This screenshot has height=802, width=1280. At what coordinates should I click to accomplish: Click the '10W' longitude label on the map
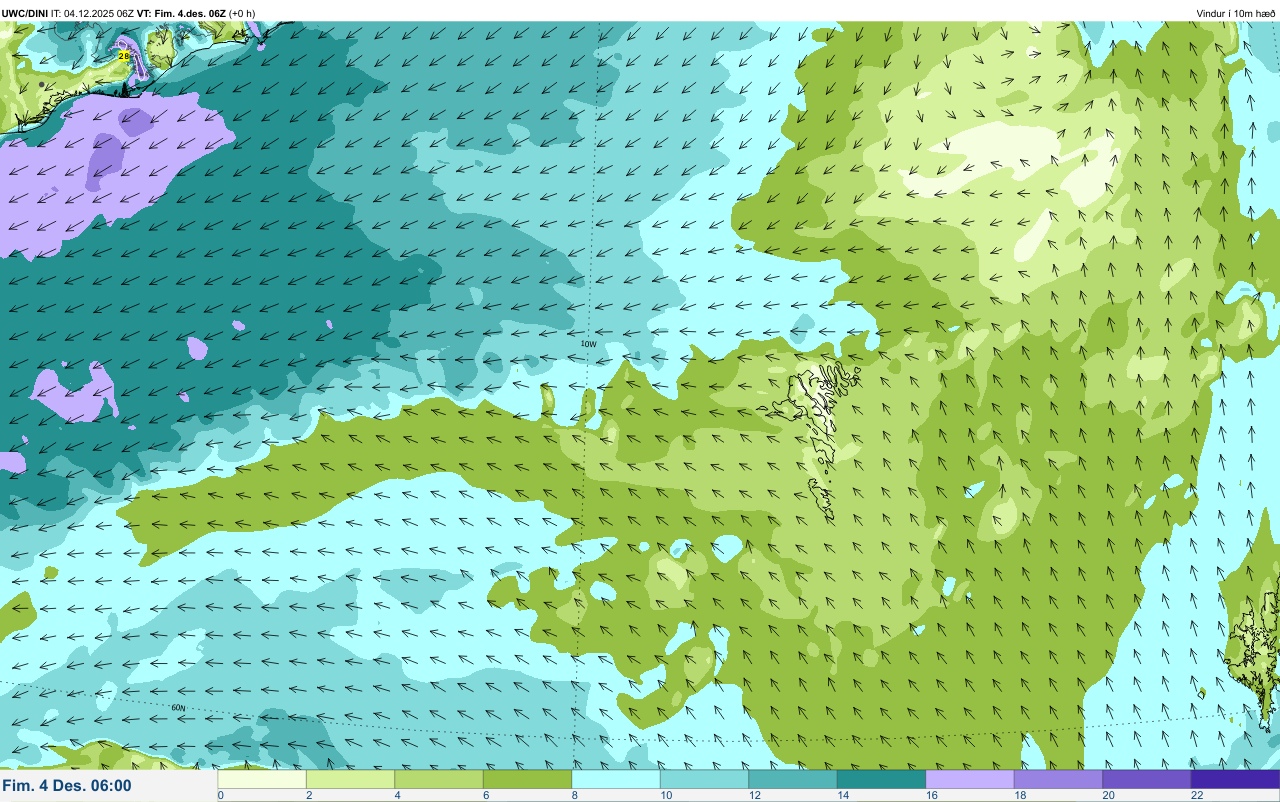pyautogui.click(x=589, y=344)
